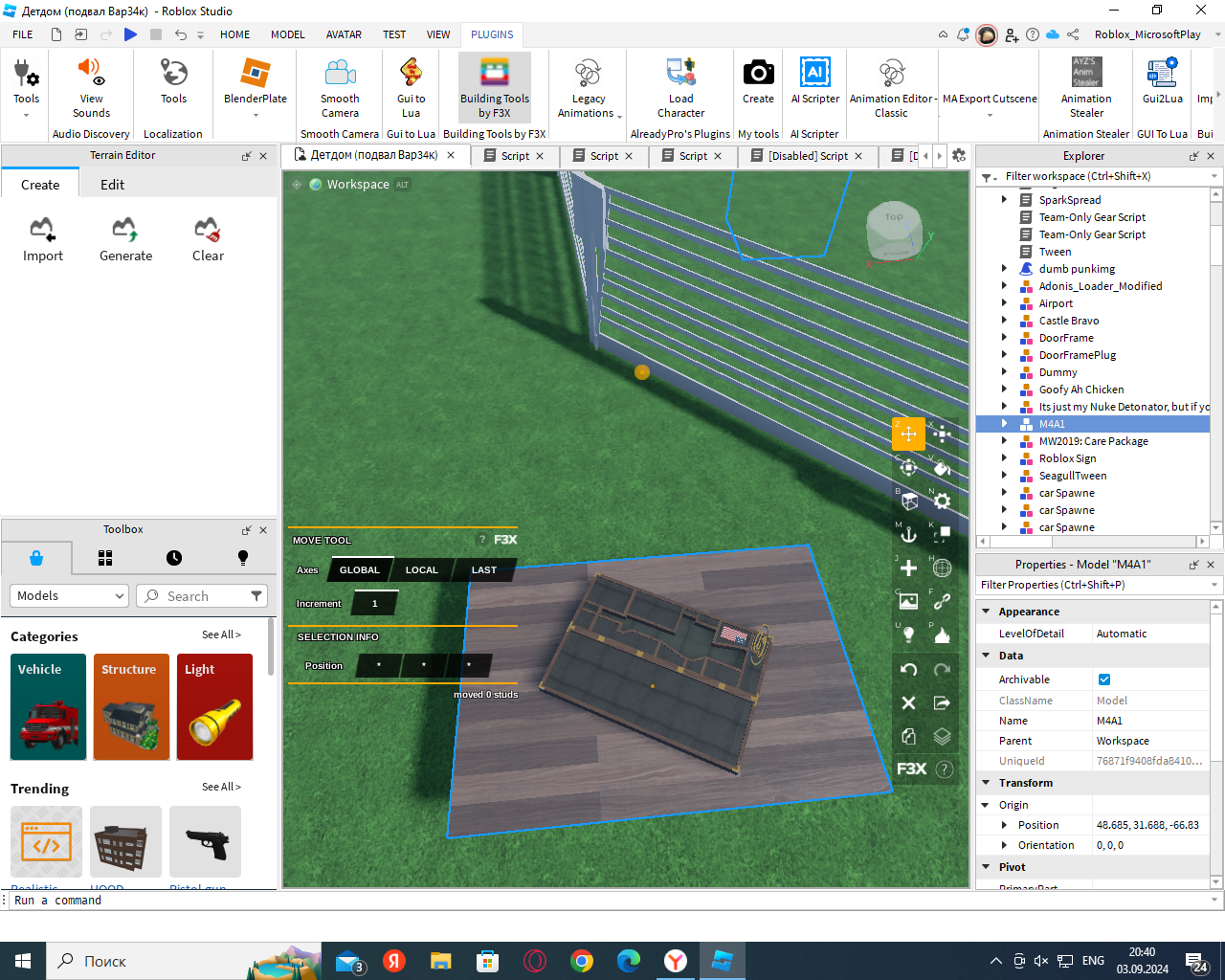1225x980 pixels.
Task: Expand the M4A1 model in Explorer
Action: 1004,424
